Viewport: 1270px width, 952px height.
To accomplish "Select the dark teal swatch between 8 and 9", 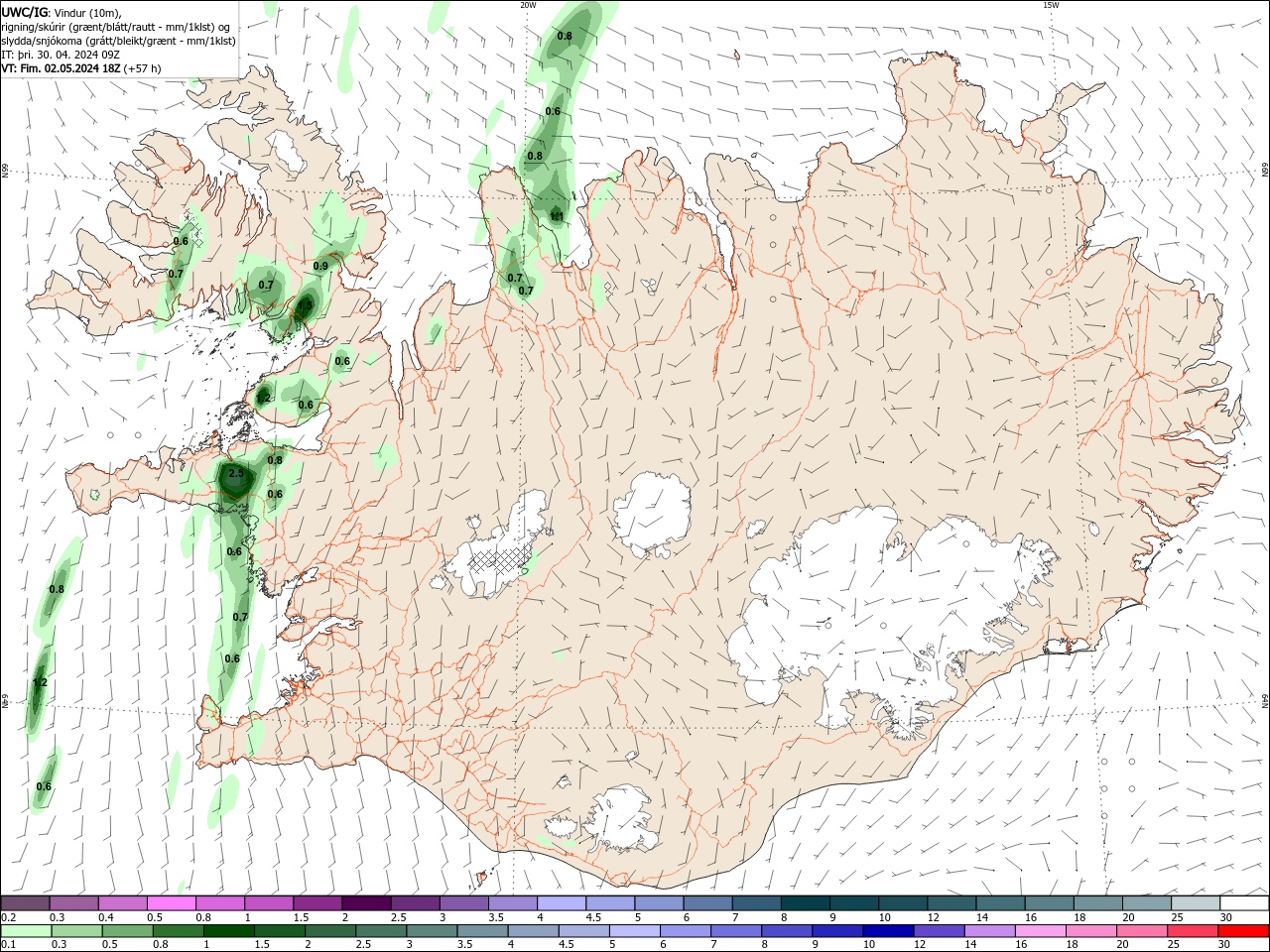I will click(805, 903).
